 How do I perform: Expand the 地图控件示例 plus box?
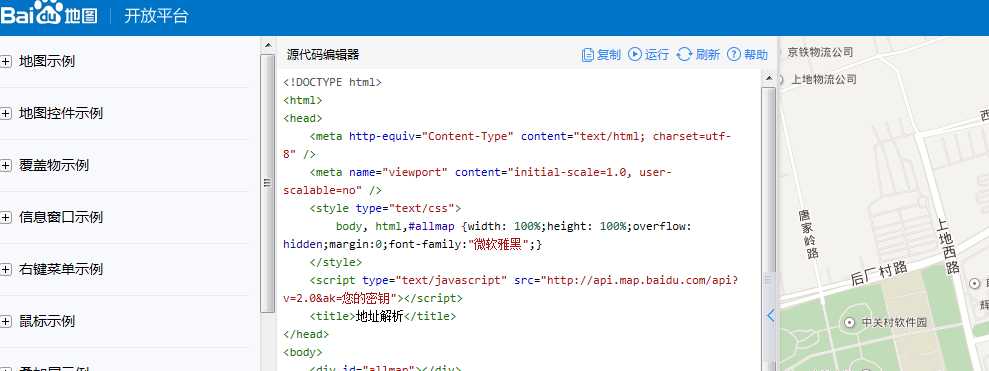(x=6, y=114)
